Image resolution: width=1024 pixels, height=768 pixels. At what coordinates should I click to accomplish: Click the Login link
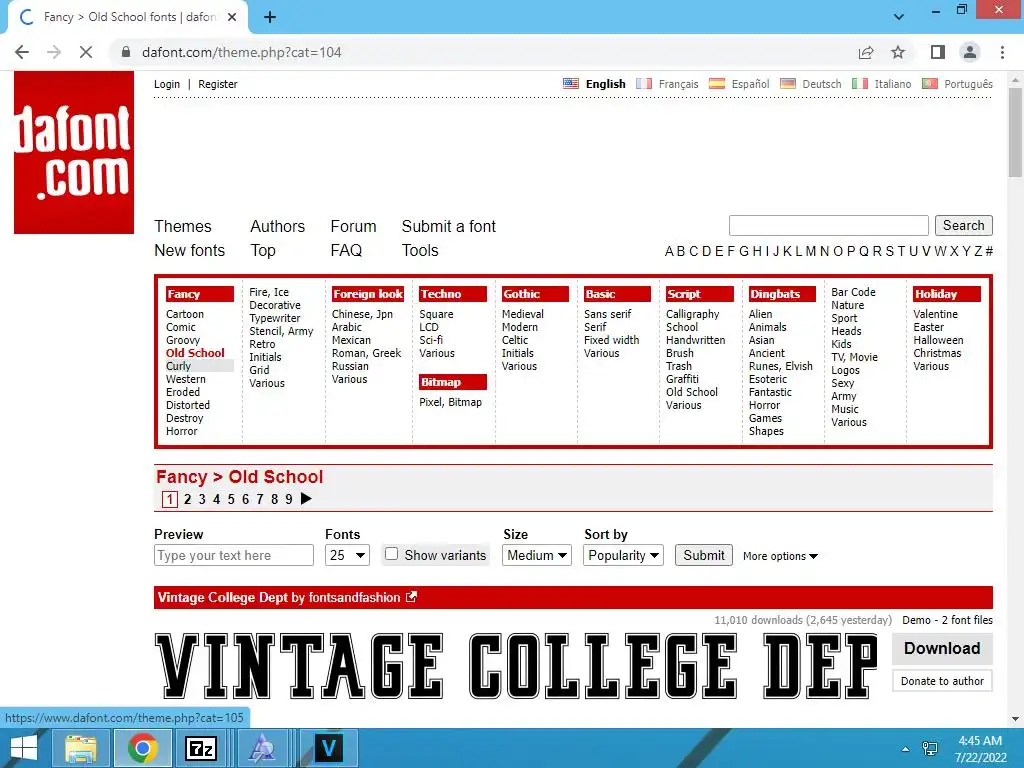167,84
